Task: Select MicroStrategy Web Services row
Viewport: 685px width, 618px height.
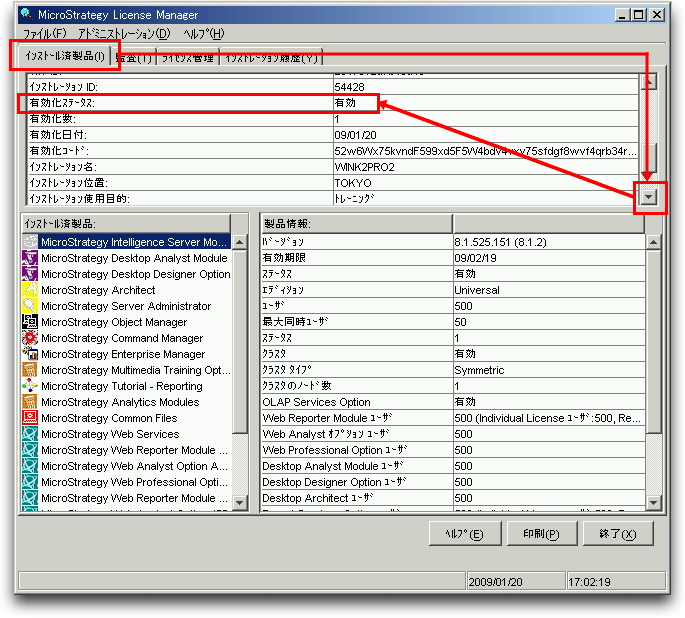Action: pyautogui.click(x=126, y=434)
